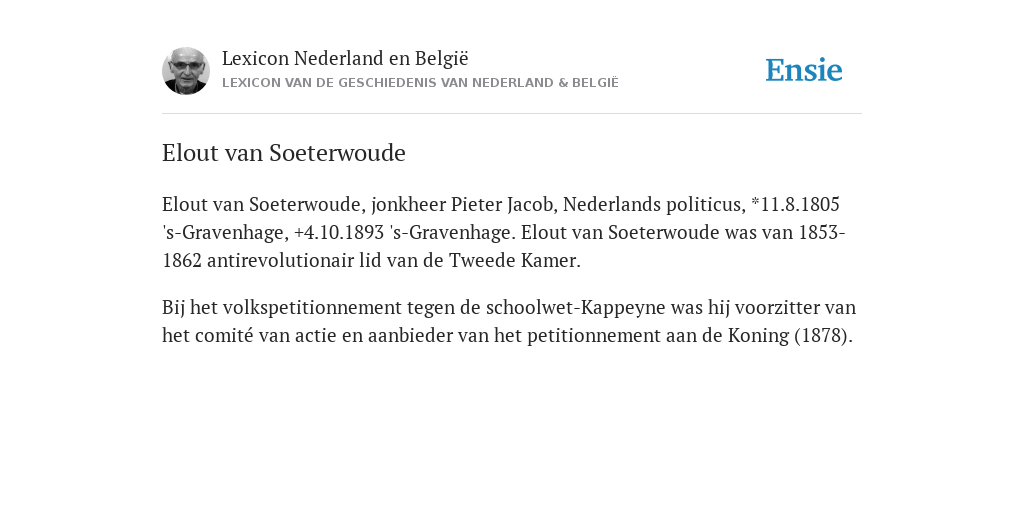This screenshot has width=1024, height=512.
Task: Click the year (1878) at paragraph end
Action: point(824,336)
